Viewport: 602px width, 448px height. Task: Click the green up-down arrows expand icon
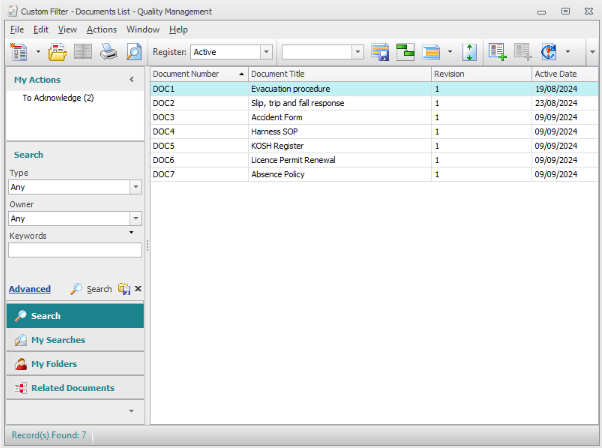click(x=469, y=52)
